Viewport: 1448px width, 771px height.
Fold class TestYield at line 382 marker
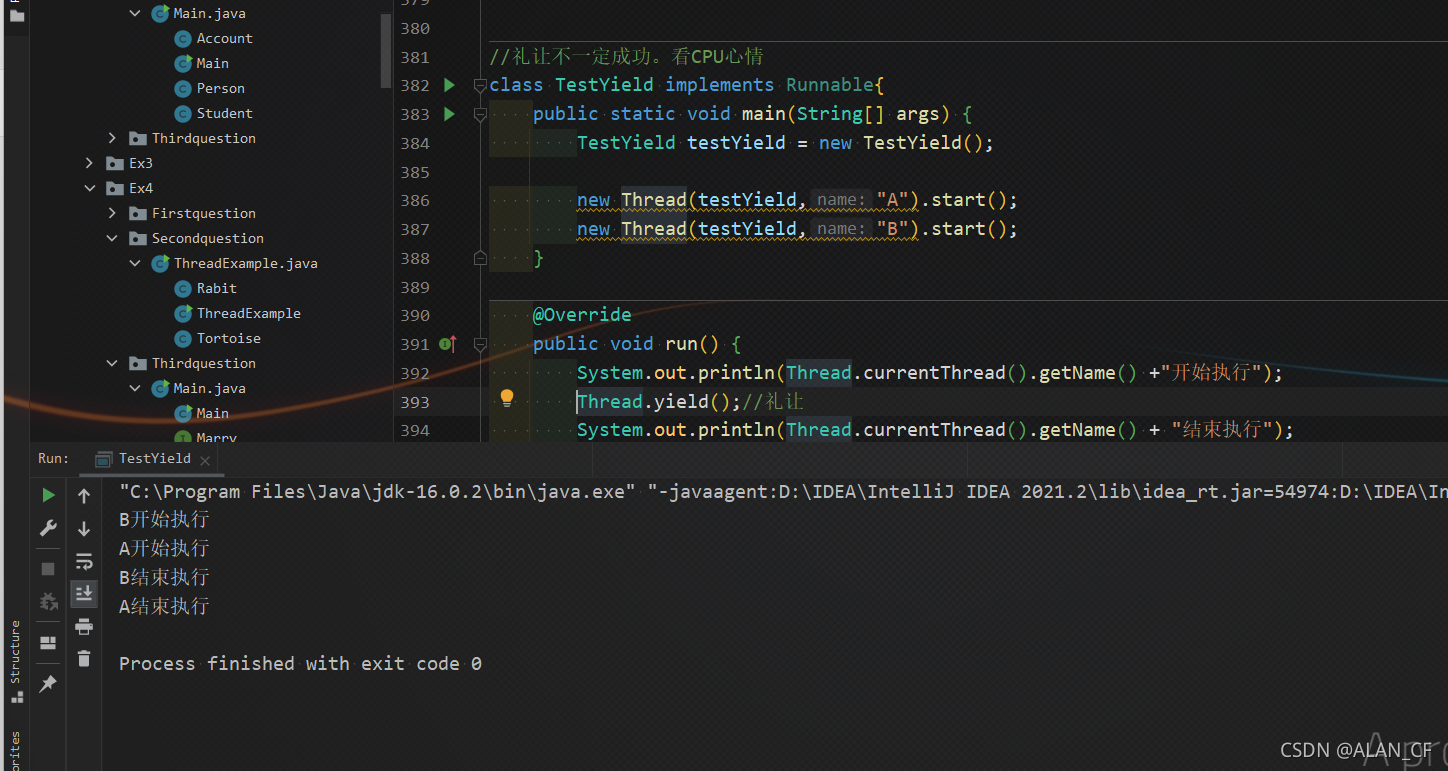point(480,86)
